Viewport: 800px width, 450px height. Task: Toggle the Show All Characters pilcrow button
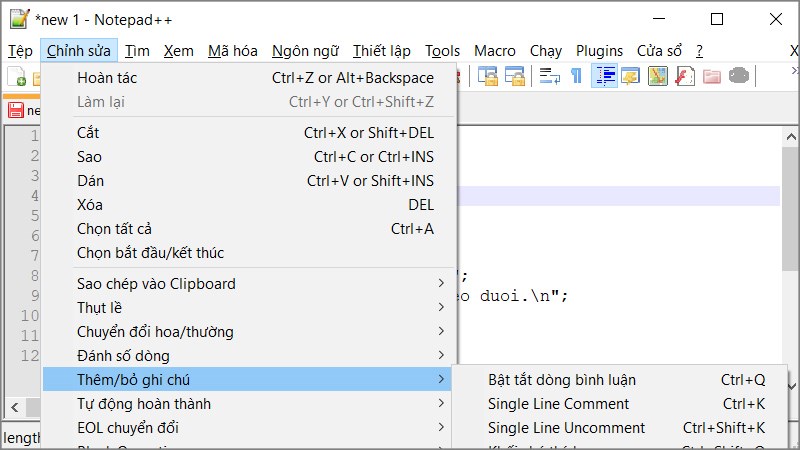tap(576, 76)
